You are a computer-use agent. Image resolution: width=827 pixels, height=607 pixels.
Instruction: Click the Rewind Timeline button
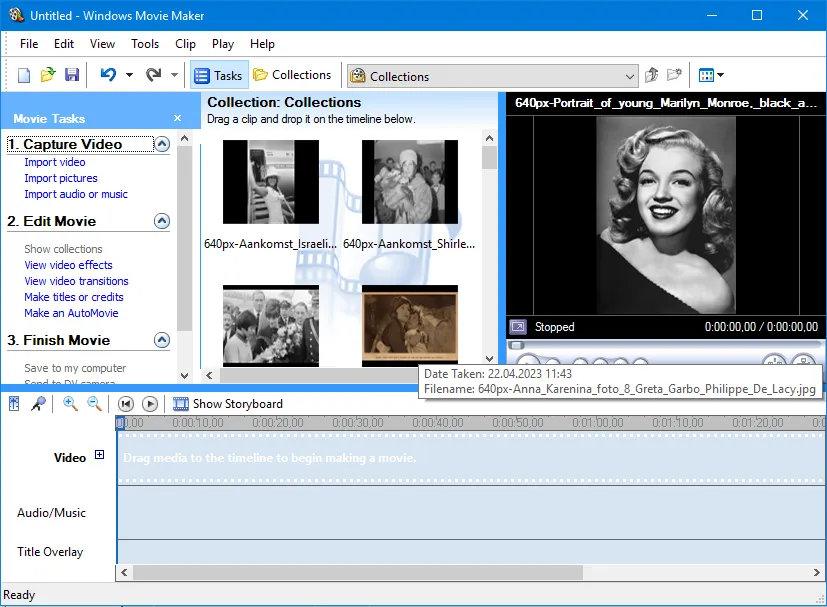(x=126, y=404)
